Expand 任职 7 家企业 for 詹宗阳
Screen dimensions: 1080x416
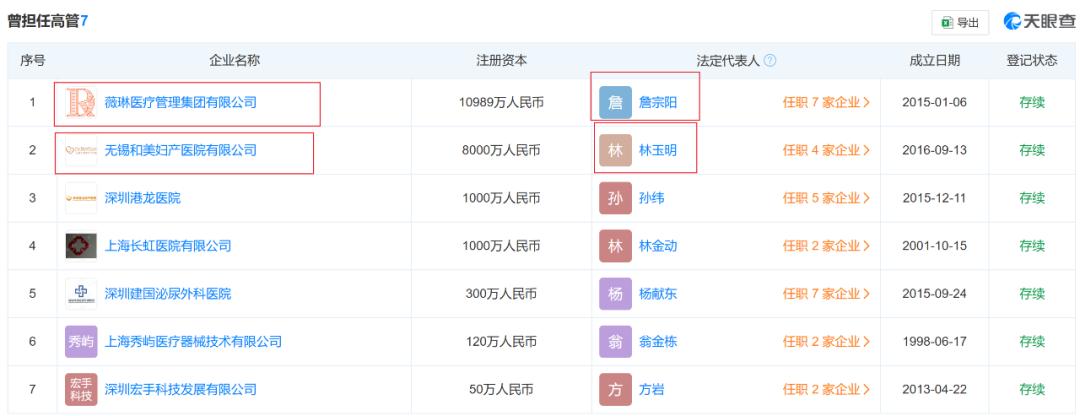pos(826,102)
